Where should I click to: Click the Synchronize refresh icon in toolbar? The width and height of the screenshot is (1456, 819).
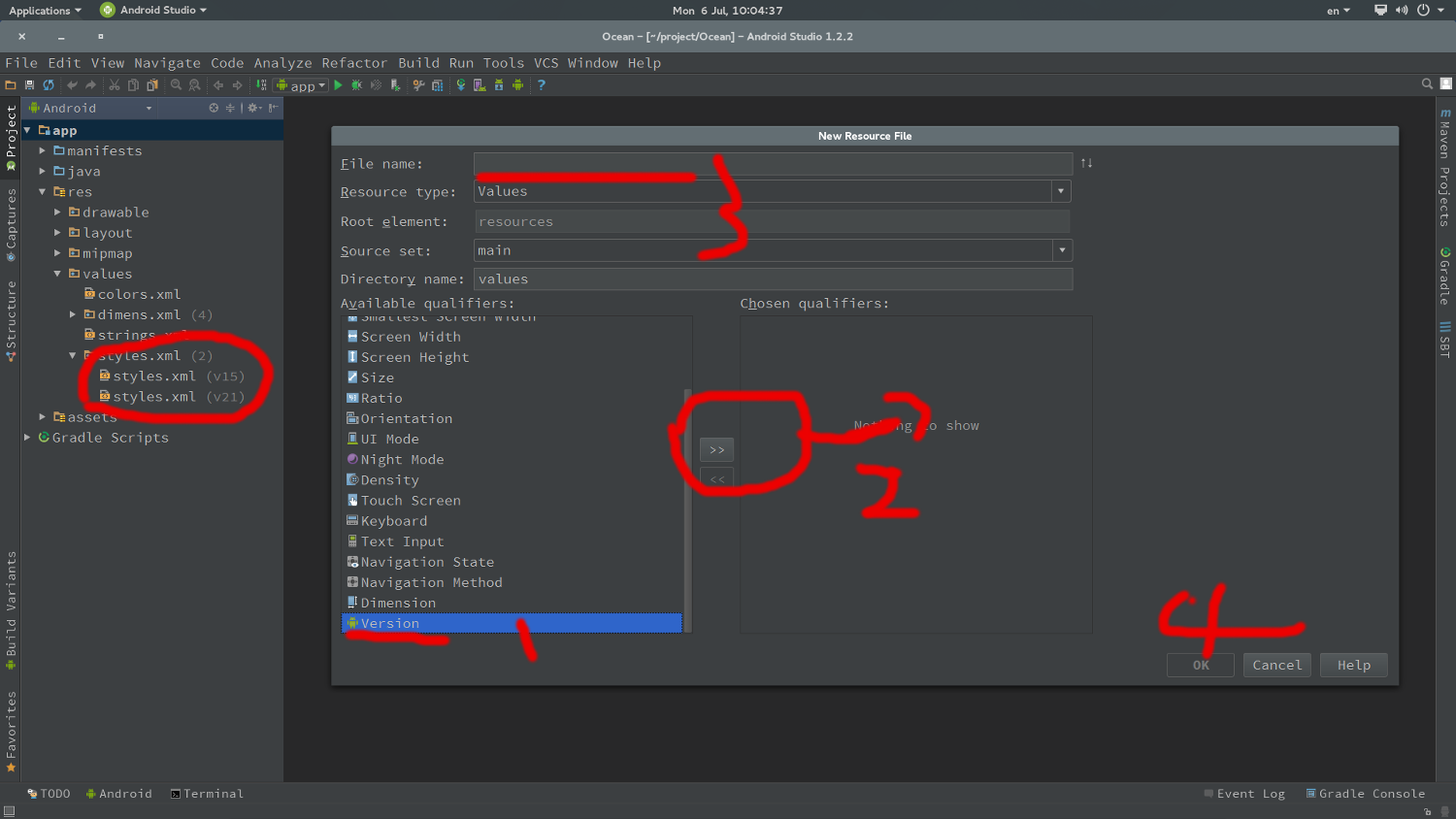coord(48,85)
